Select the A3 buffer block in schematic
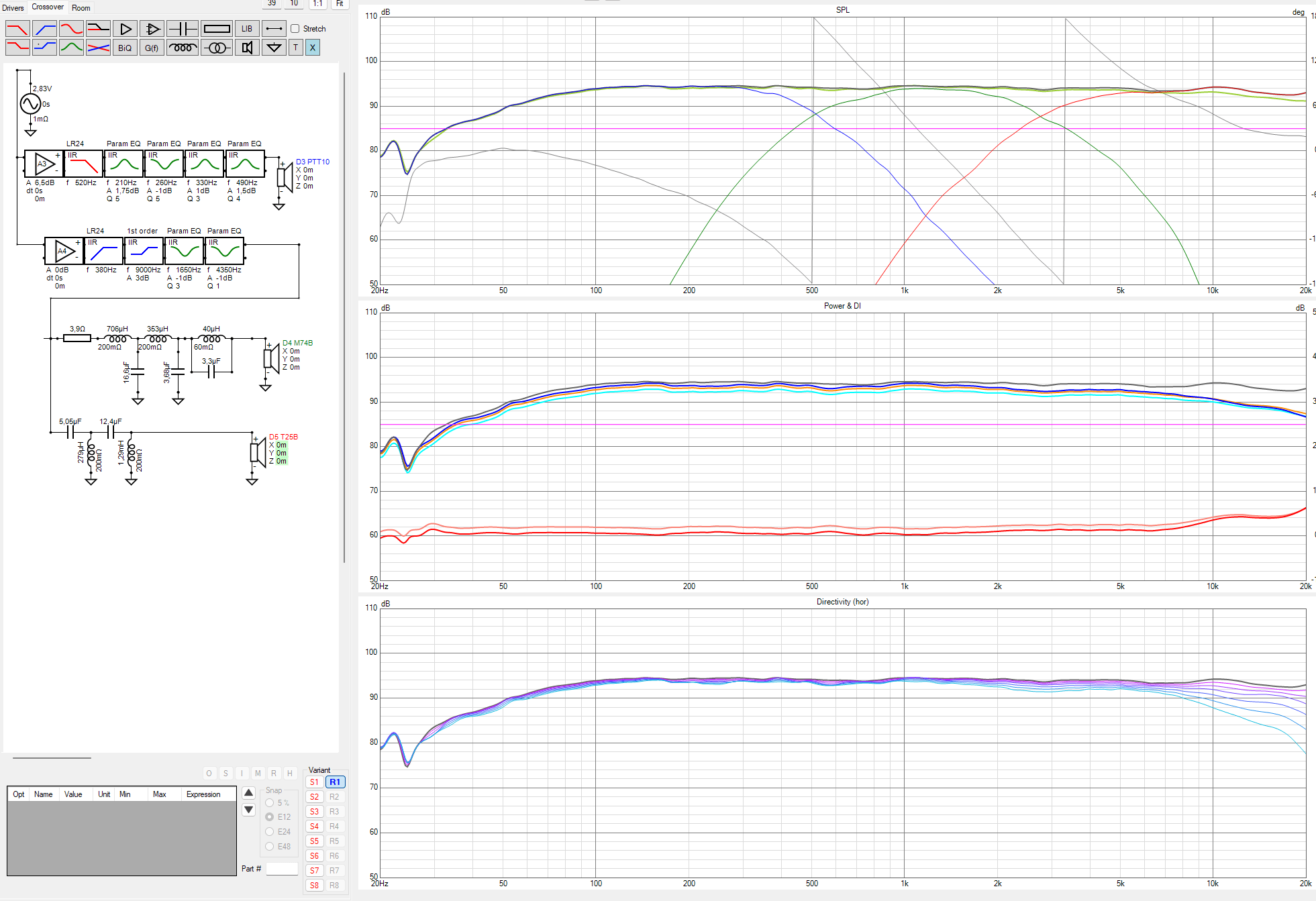The image size is (1316, 901). pyautogui.click(x=44, y=164)
